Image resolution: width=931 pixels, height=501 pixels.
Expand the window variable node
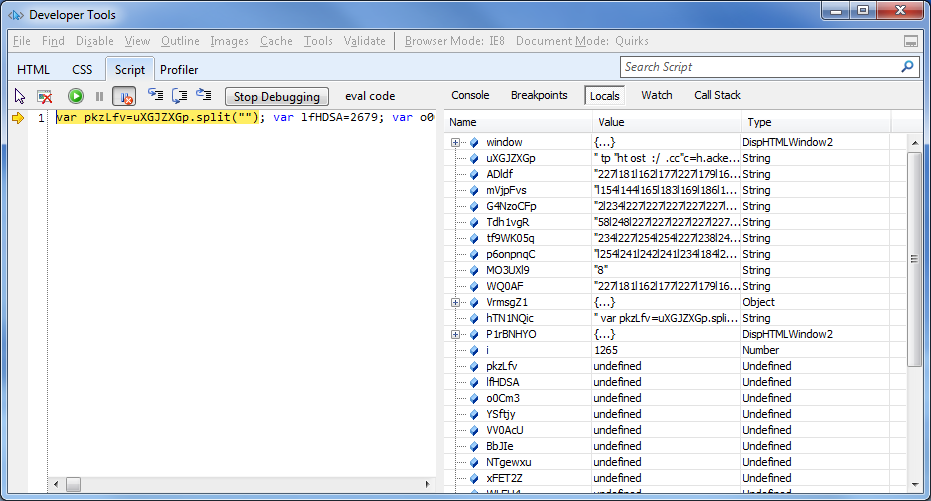coord(456,142)
